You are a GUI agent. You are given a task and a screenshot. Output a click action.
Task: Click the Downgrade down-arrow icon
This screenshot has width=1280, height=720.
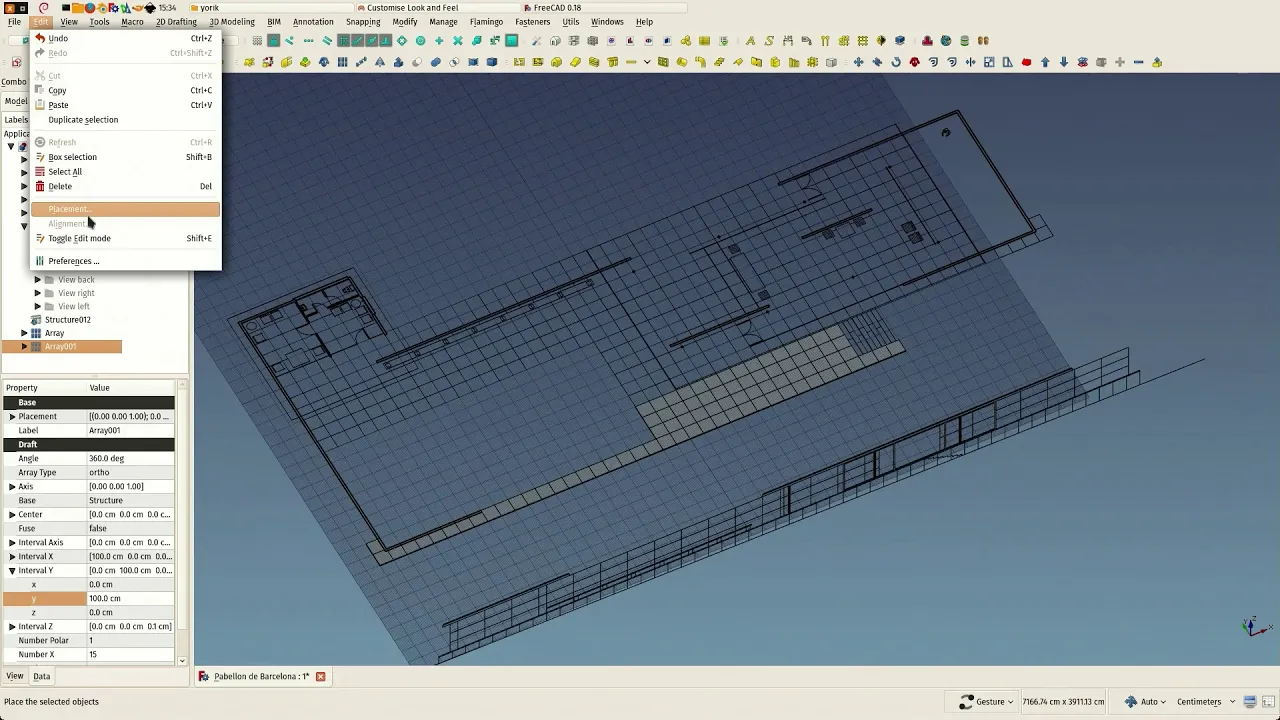1063,62
